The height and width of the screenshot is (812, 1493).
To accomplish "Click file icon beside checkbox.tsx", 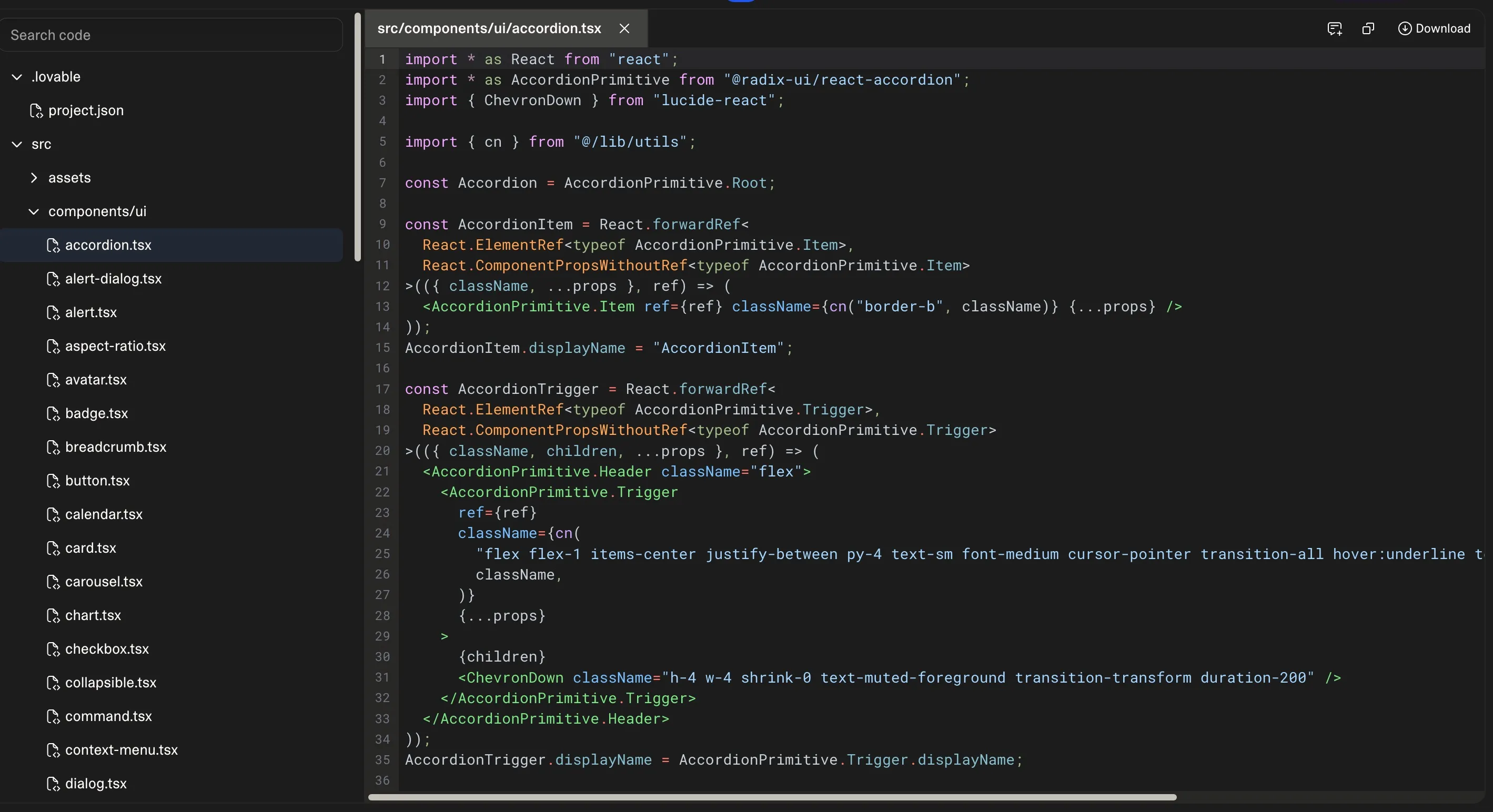I will 53,648.
